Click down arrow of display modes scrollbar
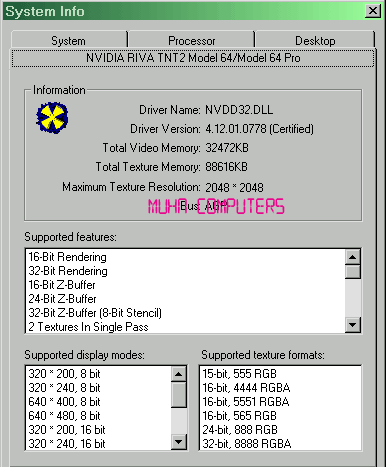The height and width of the screenshot is (467, 386). point(179,442)
